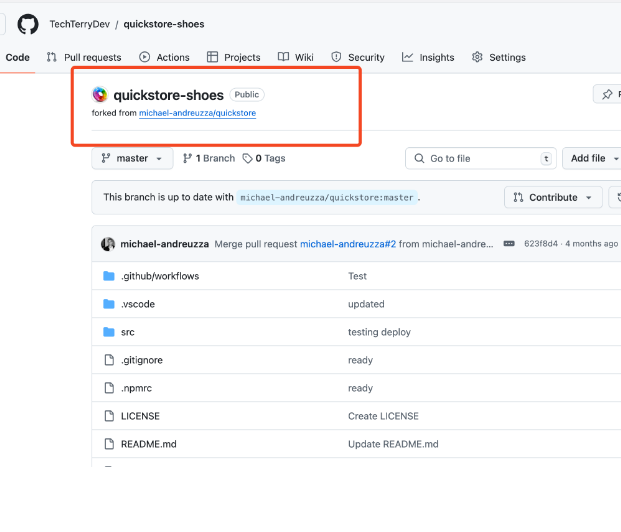Expand the Add file dropdown
621x532 pixels.
592,158
